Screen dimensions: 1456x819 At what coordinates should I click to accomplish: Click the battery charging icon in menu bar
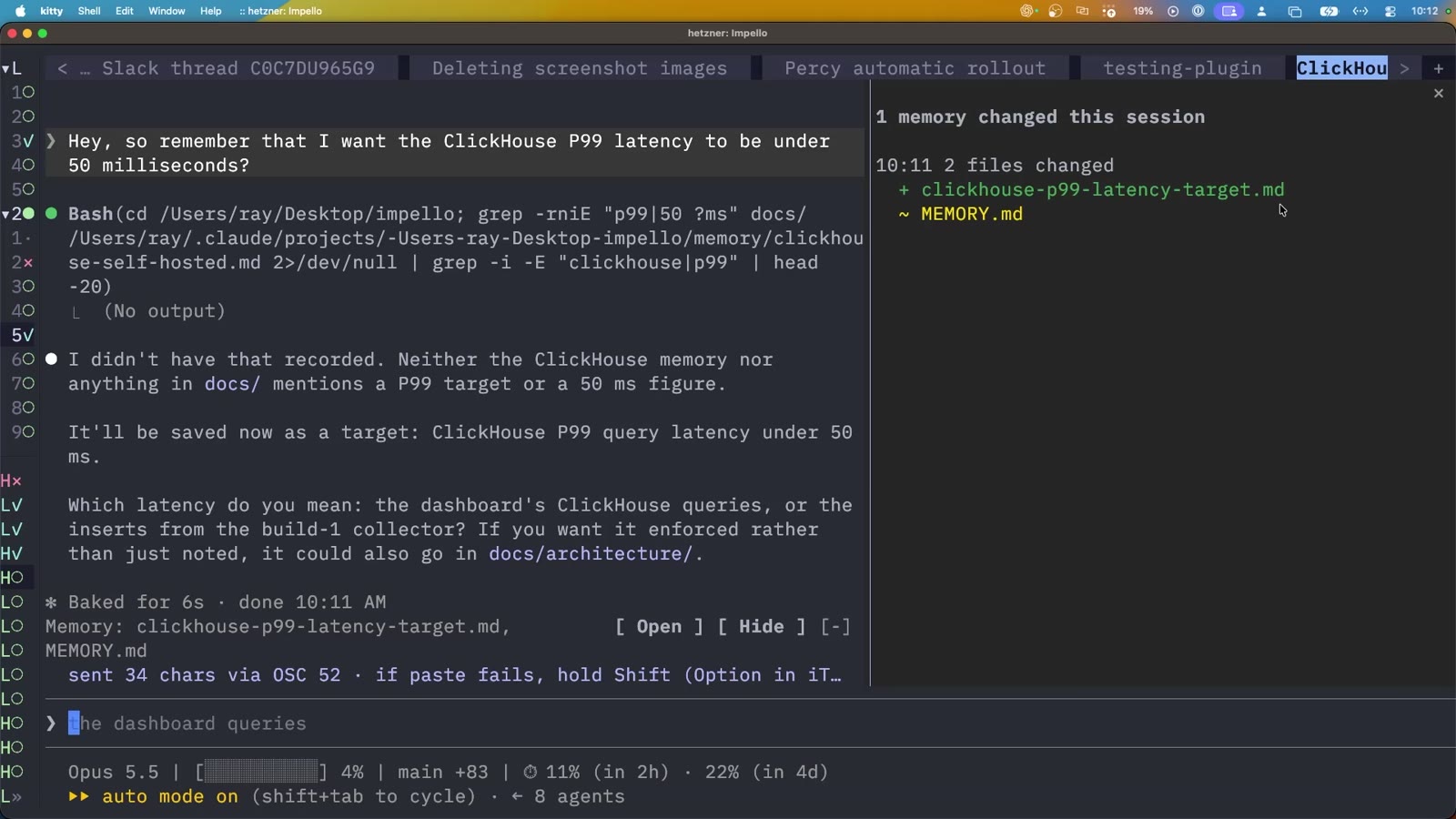pyautogui.click(x=1329, y=11)
